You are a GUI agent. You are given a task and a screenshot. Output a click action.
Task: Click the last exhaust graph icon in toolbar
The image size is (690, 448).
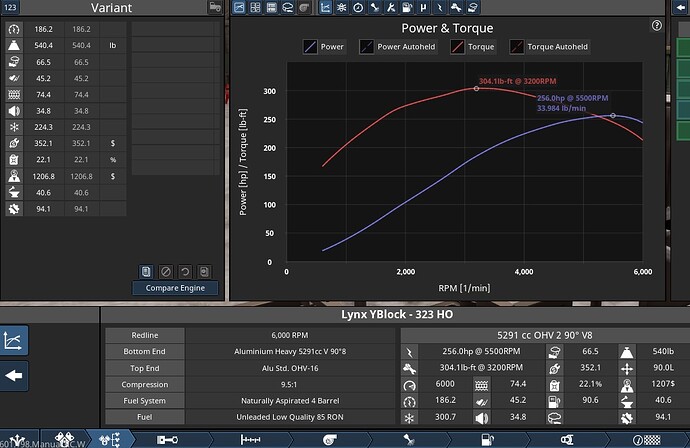point(472,7)
